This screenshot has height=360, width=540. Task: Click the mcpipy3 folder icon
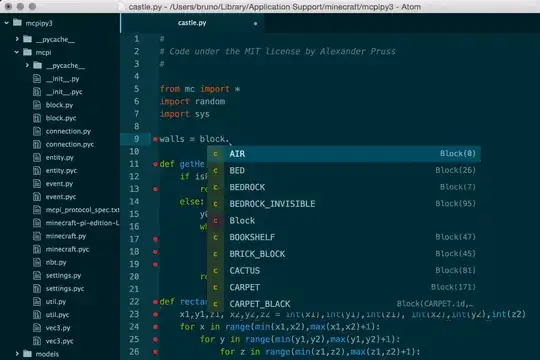(17, 23)
